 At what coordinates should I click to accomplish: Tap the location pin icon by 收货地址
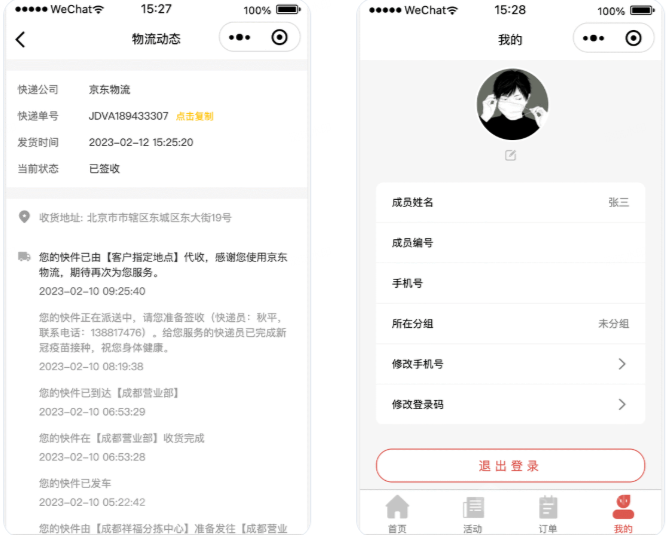point(24,217)
